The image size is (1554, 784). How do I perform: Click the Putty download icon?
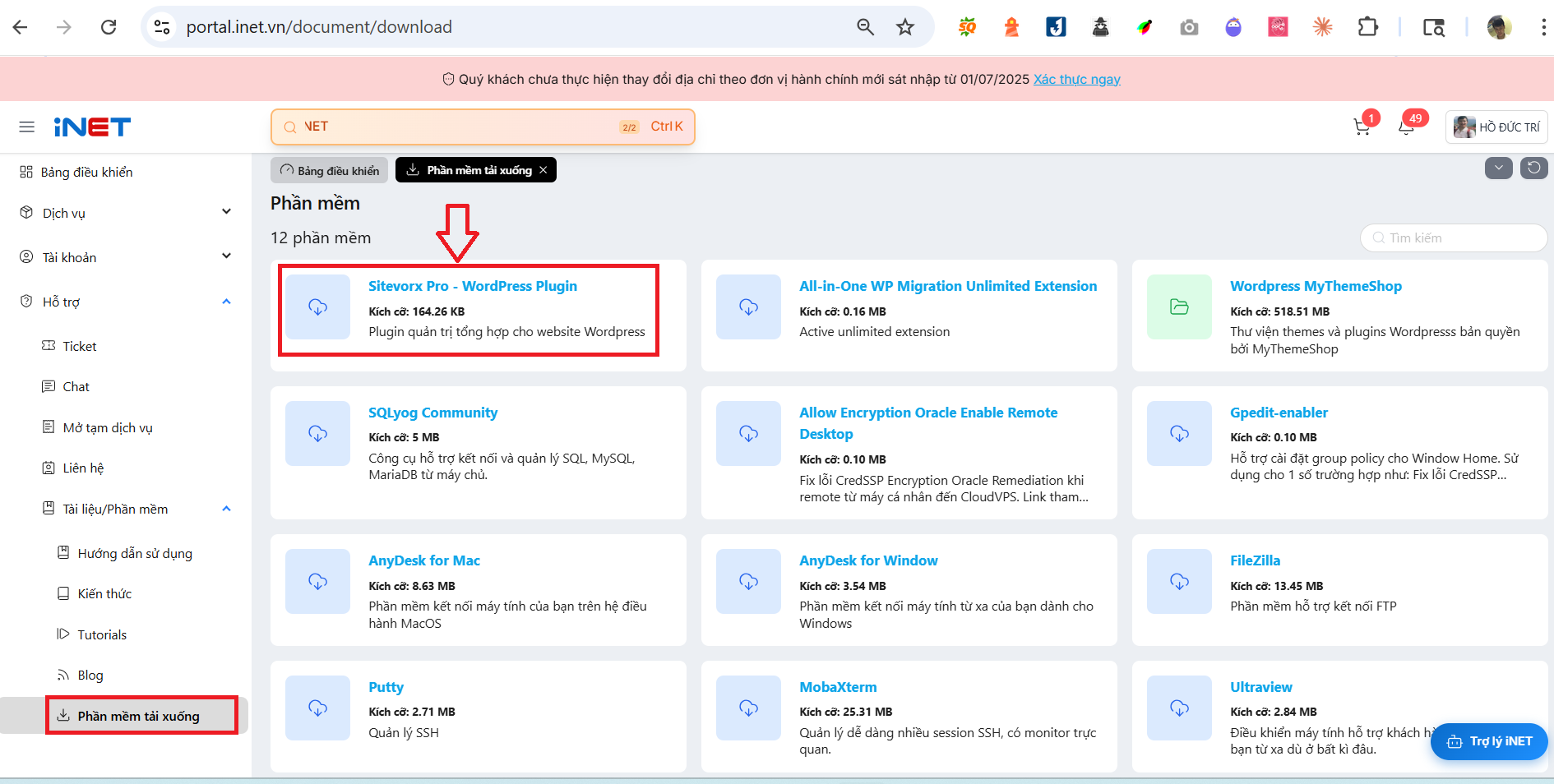point(318,708)
